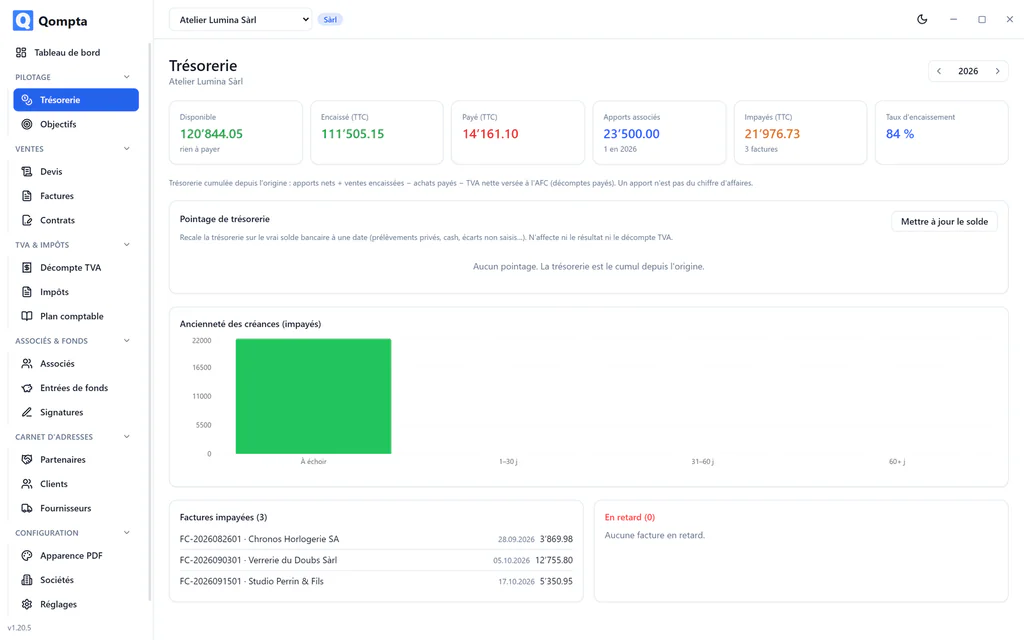The height and width of the screenshot is (640, 1024).
Task: Open the Entrées de fonds menu item
Action: pos(76,388)
